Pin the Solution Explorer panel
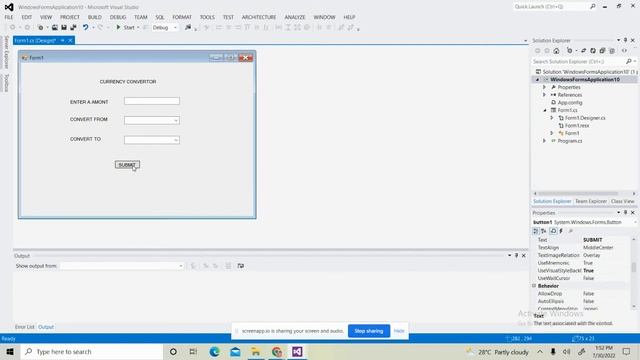Viewport: 640px width, 360px height. click(x=625, y=40)
